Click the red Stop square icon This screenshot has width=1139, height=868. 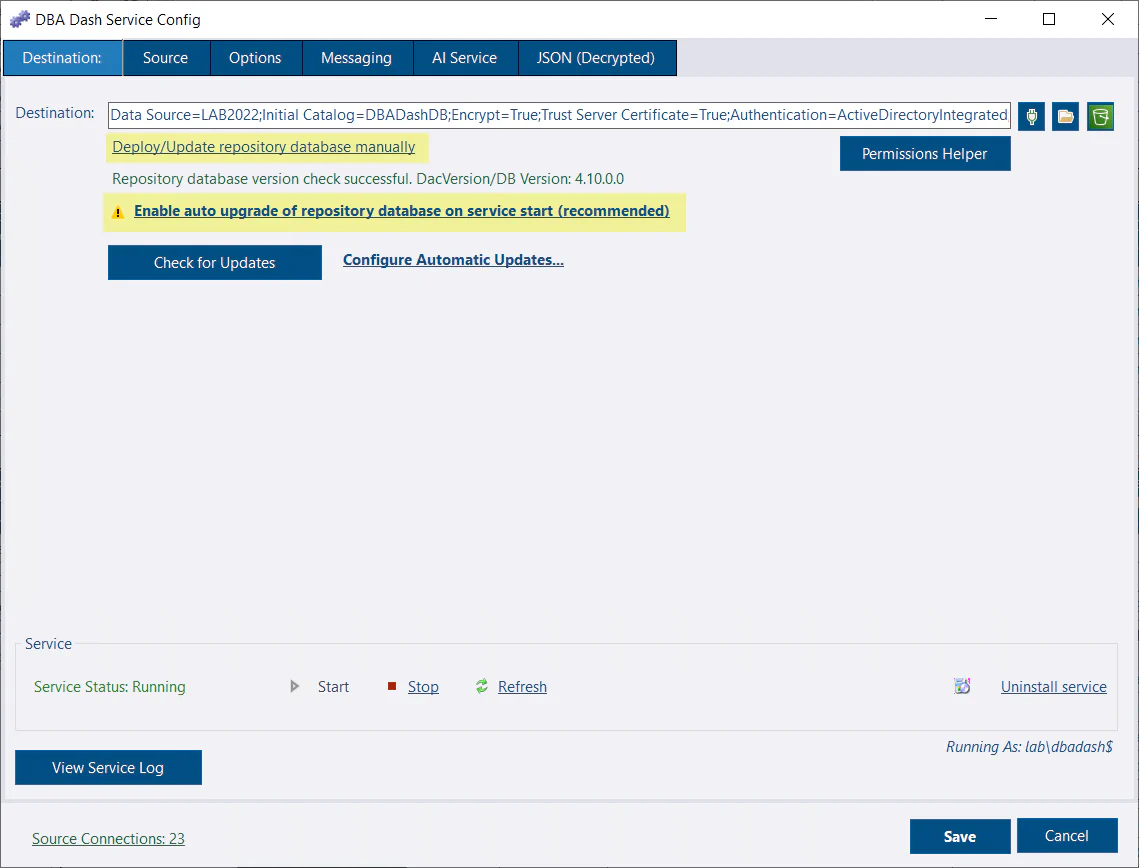392,686
